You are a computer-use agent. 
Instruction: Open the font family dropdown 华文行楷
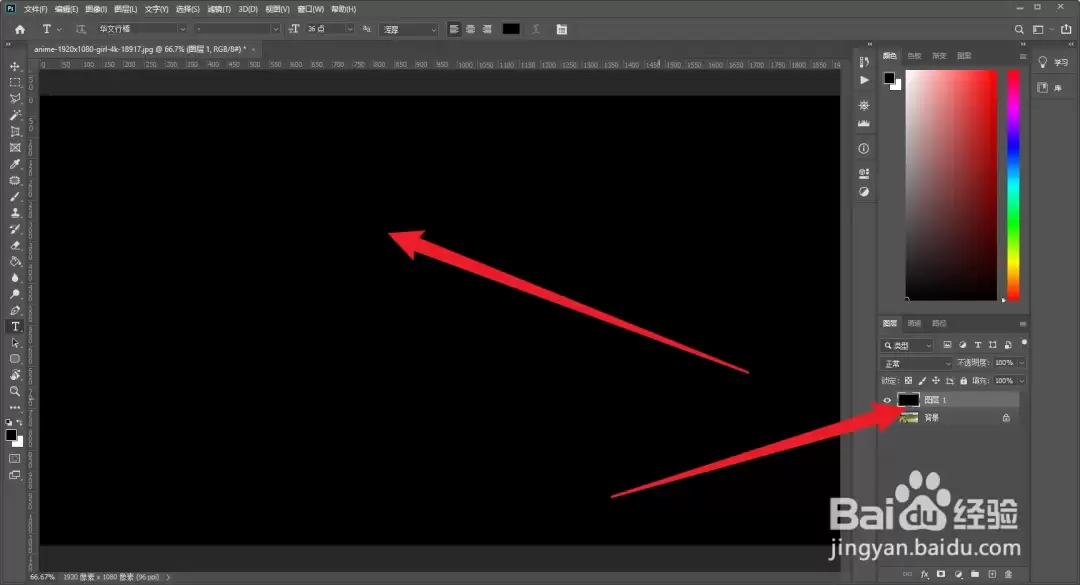tap(141, 29)
